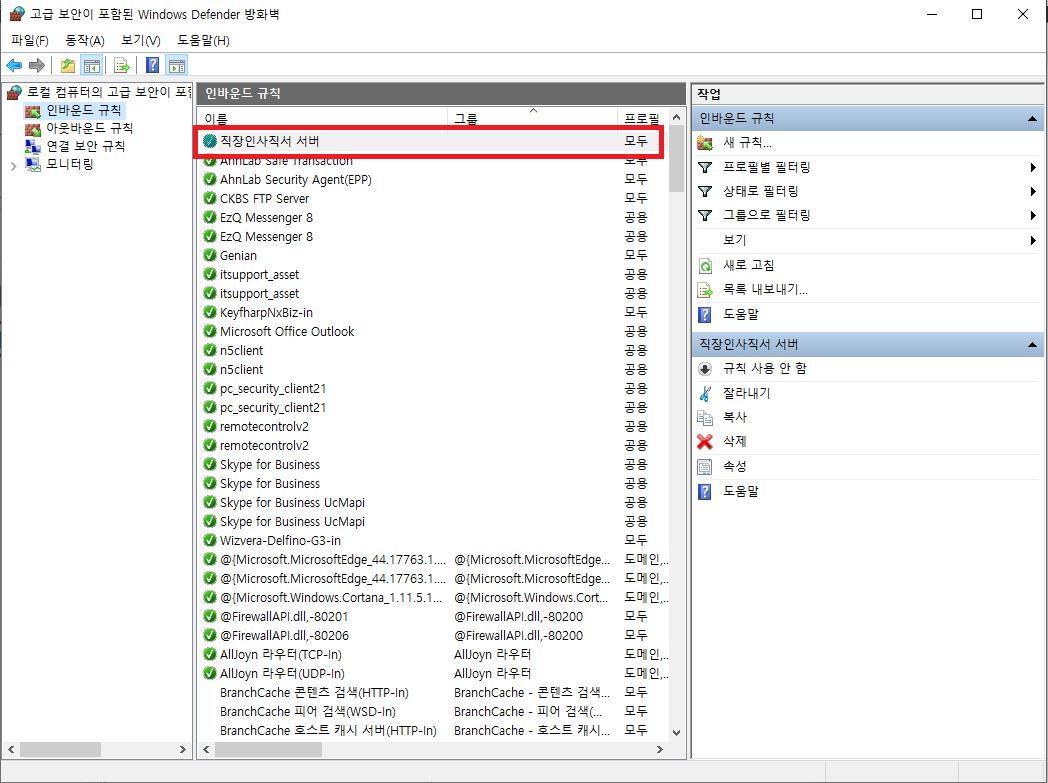Click the 목록 내보내기 export icon
The width and height of the screenshot is (1048, 783).
pos(704,290)
